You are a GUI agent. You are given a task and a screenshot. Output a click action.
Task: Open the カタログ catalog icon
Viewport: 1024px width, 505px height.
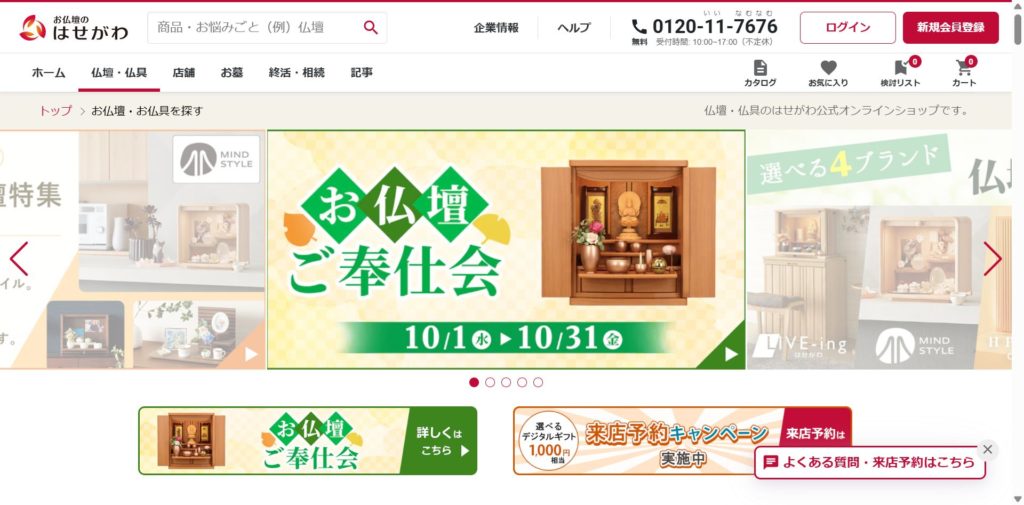760,73
